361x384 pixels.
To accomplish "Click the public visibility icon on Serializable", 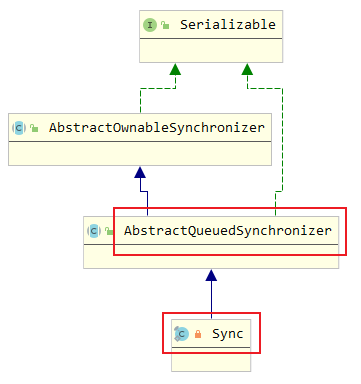I will pos(165,25).
